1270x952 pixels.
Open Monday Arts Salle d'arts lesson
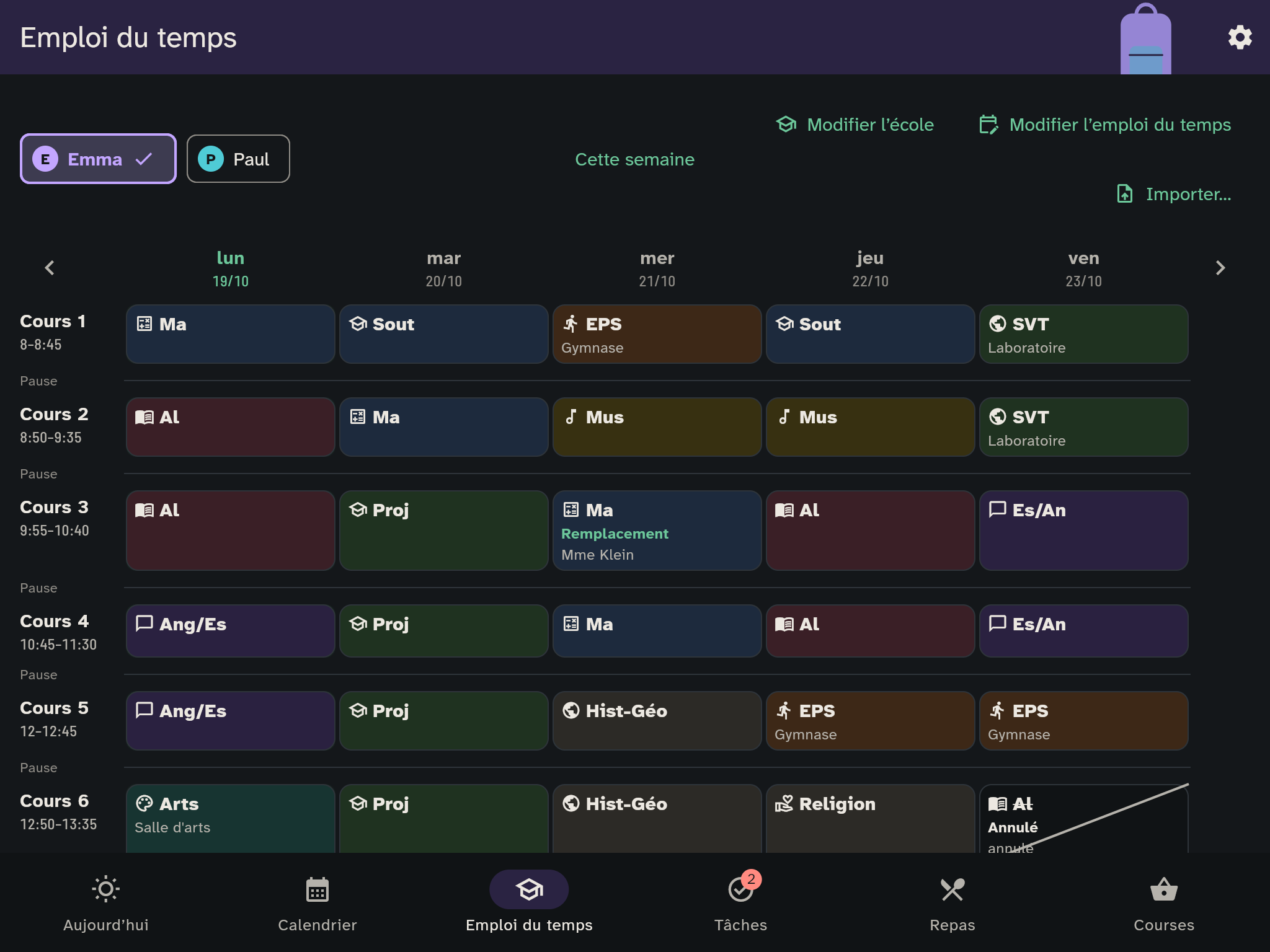click(231, 819)
